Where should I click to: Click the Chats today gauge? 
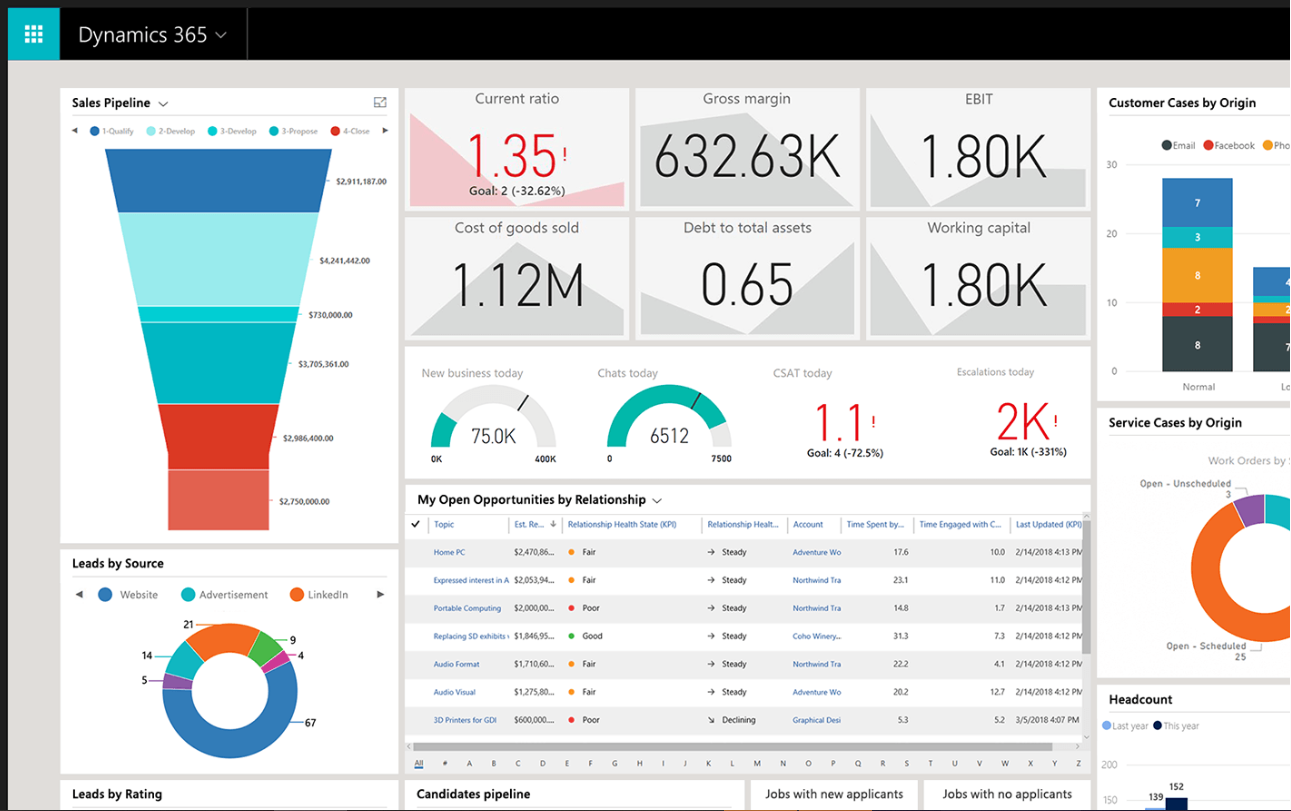pos(669,419)
